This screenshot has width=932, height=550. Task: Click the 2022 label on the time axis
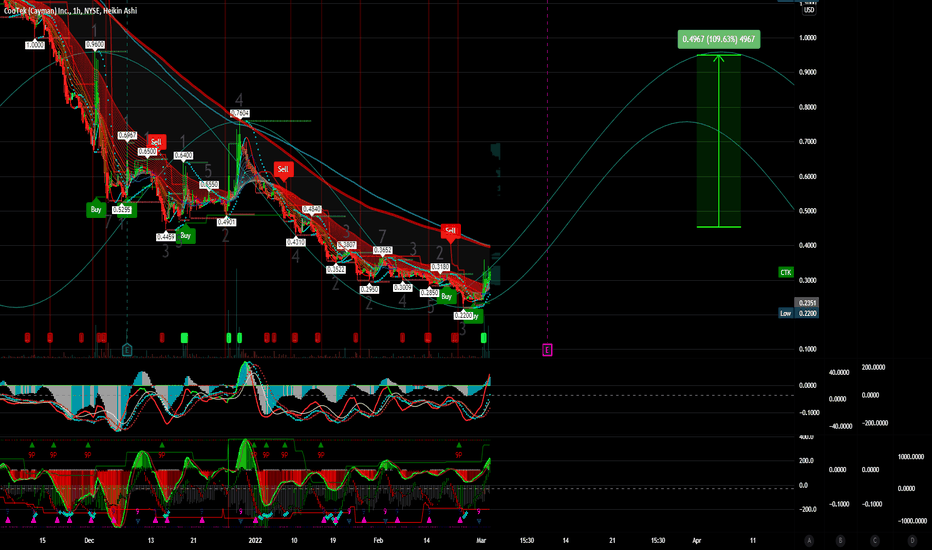(x=255, y=540)
